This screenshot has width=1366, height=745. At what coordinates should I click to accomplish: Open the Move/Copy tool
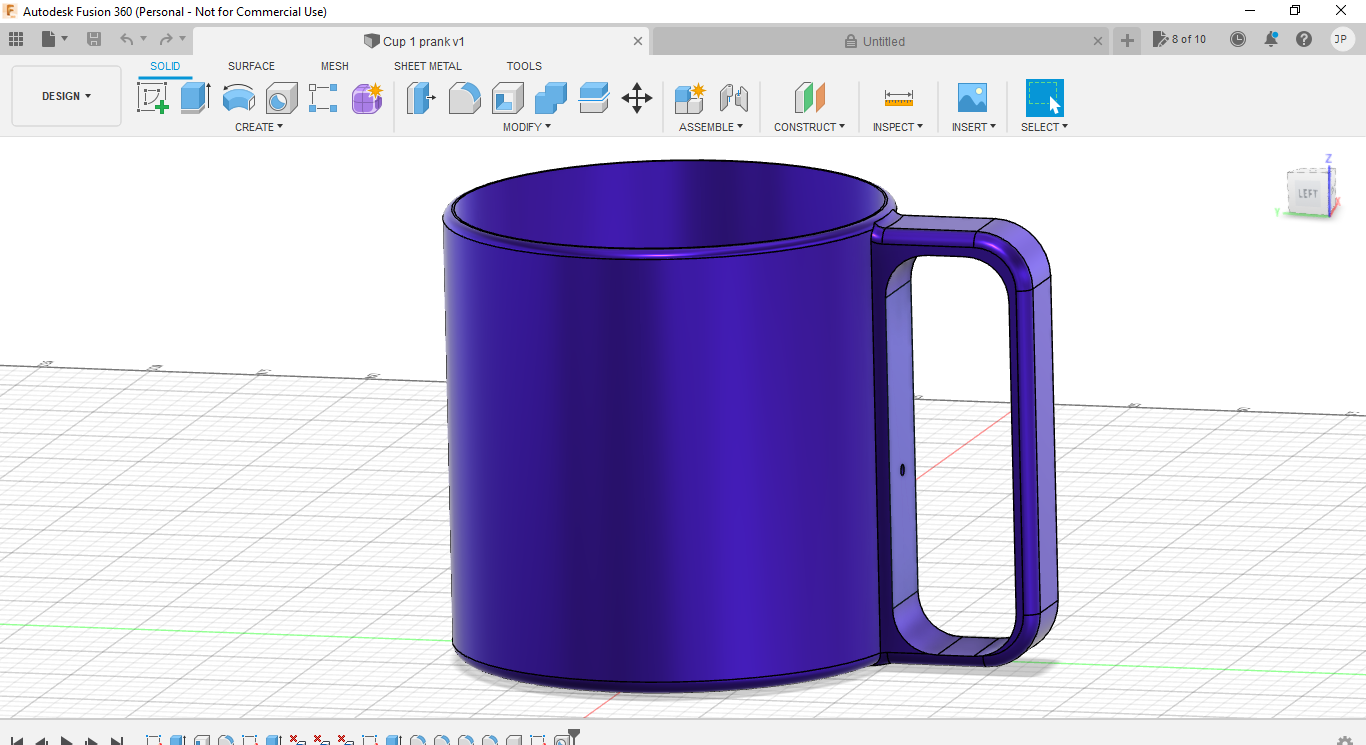click(637, 97)
